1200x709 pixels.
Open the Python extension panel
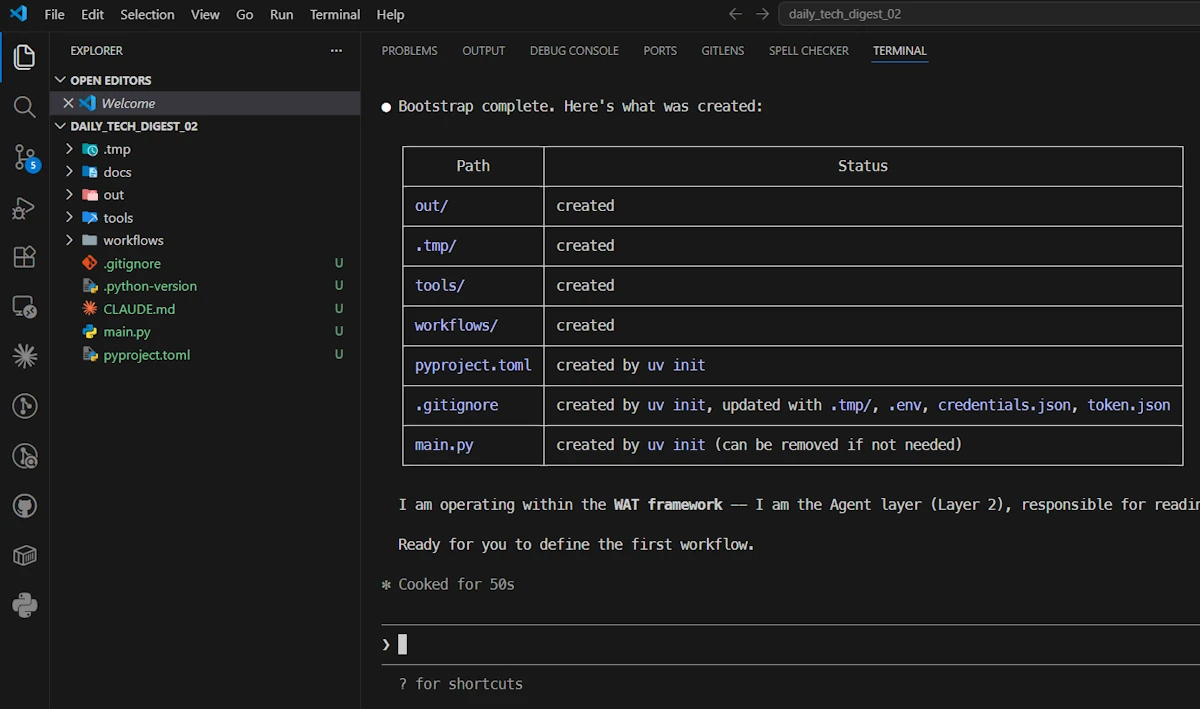click(x=25, y=604)
